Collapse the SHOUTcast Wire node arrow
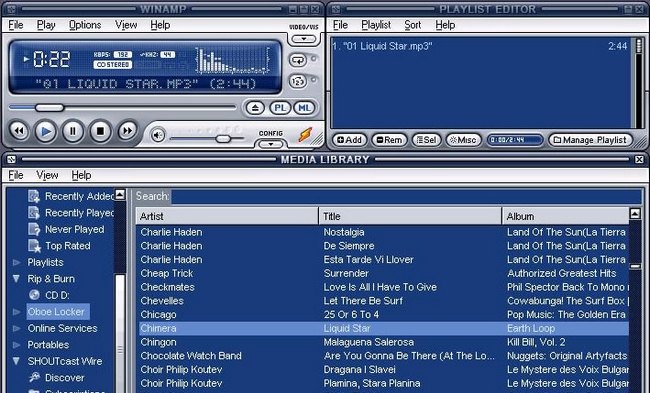Viewport: 650px width, 393px height. (x=17, y=361)
